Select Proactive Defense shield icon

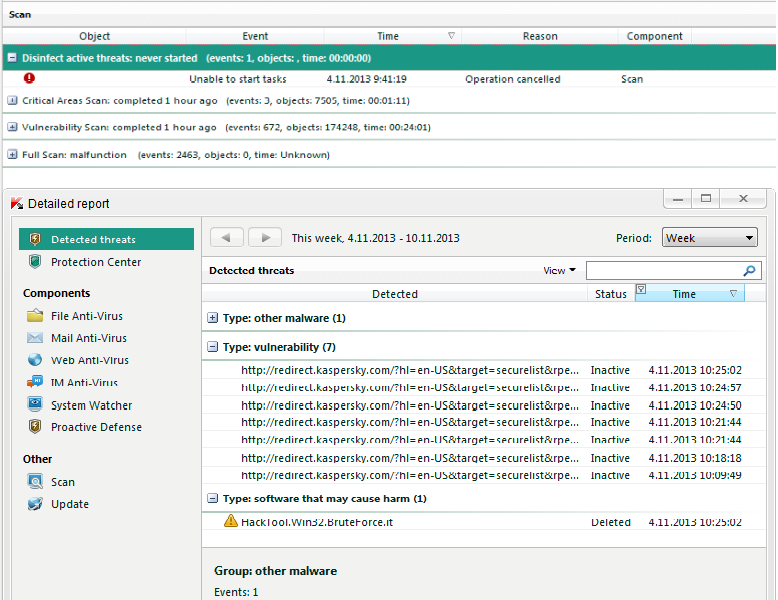point(35,427)
